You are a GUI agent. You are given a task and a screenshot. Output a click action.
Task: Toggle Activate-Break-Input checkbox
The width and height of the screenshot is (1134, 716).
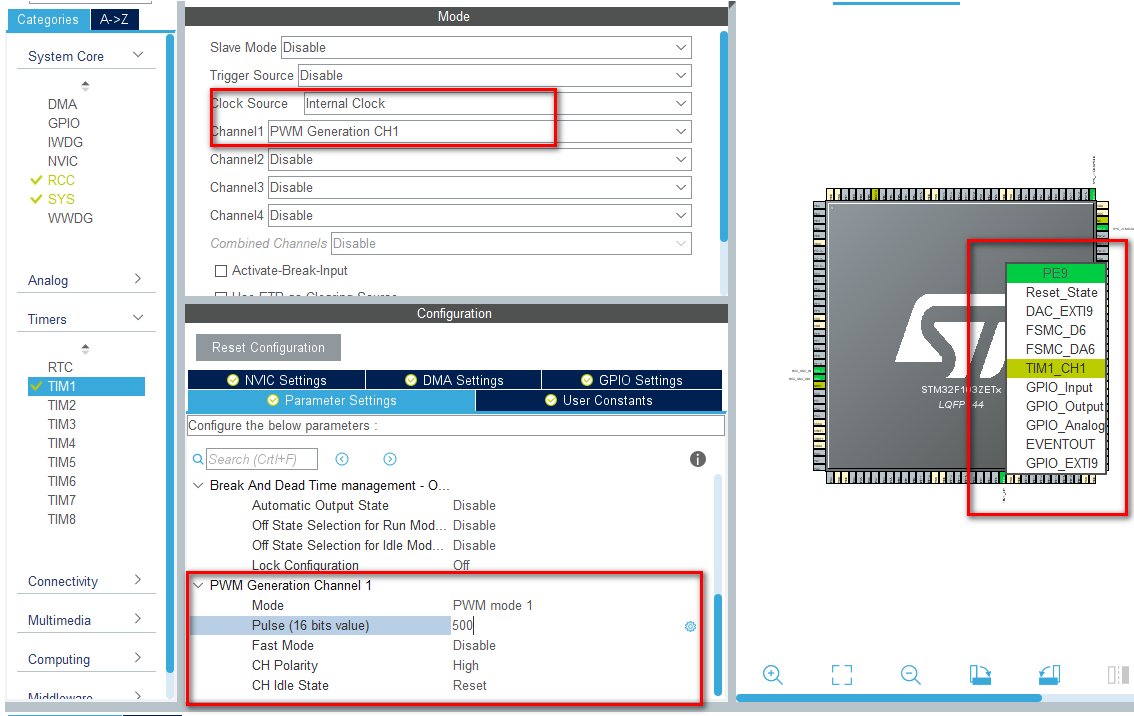tap(221, 271)
